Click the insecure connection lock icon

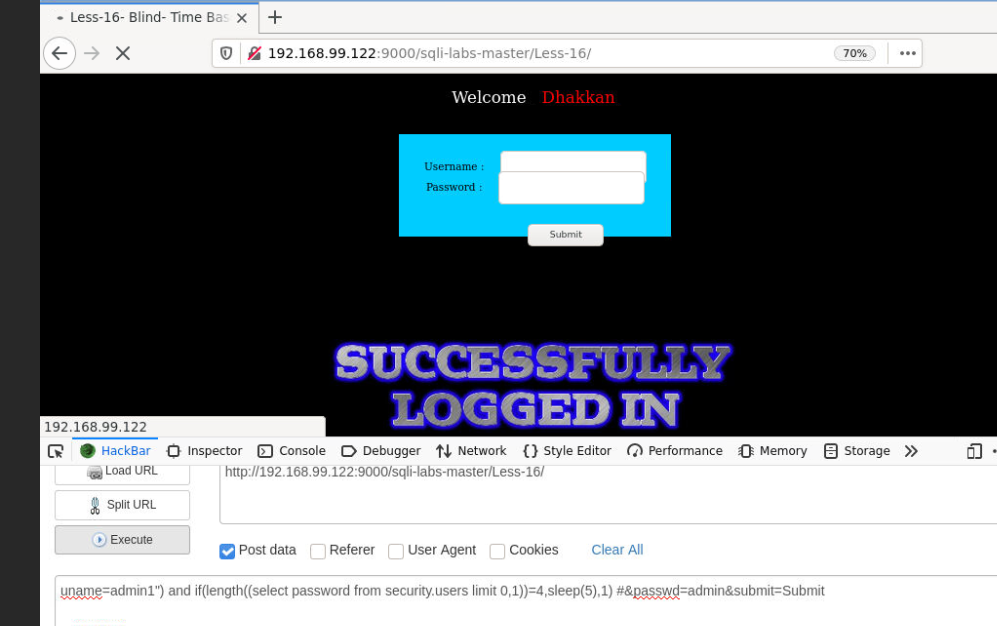click(254, 53)
